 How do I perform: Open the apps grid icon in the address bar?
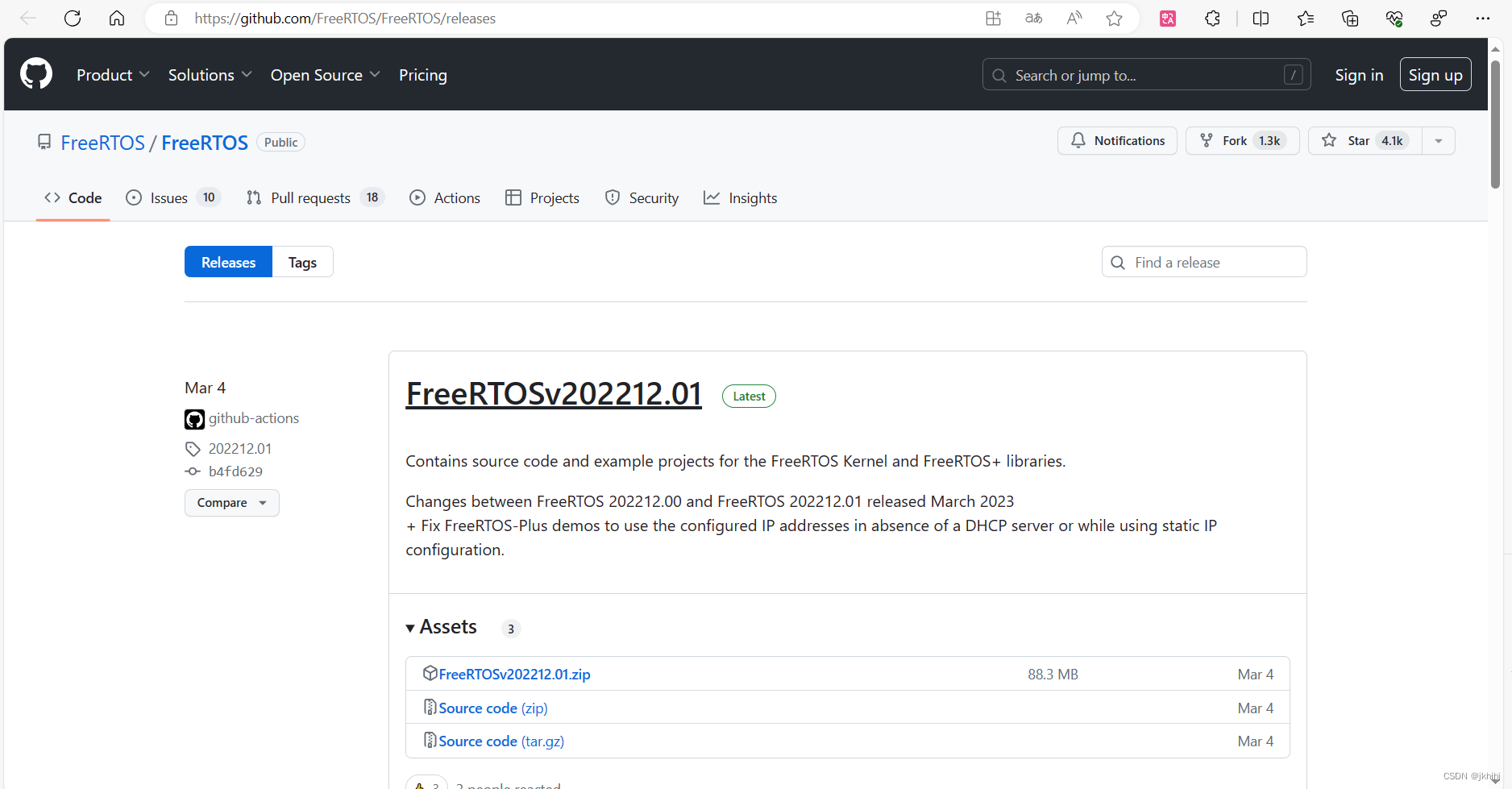(993, 19)
